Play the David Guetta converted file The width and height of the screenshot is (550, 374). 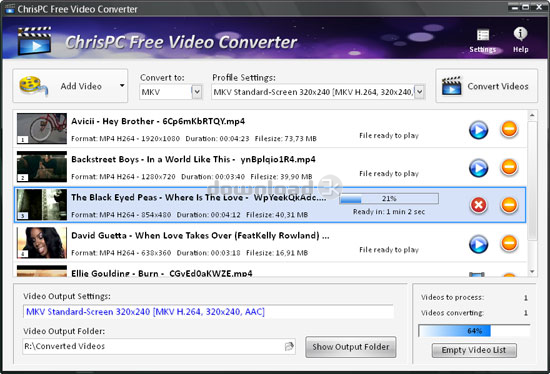coord(478,244)
